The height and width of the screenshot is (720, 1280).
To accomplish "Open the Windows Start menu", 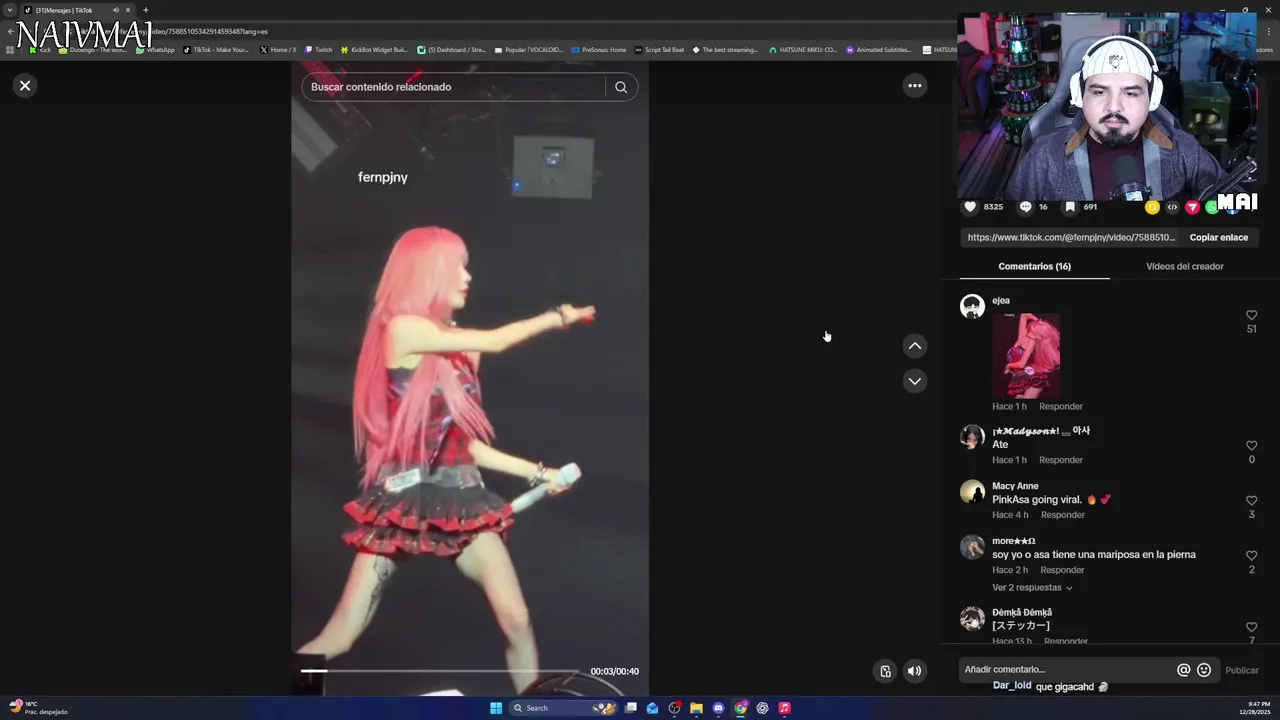I will (496, 708).
